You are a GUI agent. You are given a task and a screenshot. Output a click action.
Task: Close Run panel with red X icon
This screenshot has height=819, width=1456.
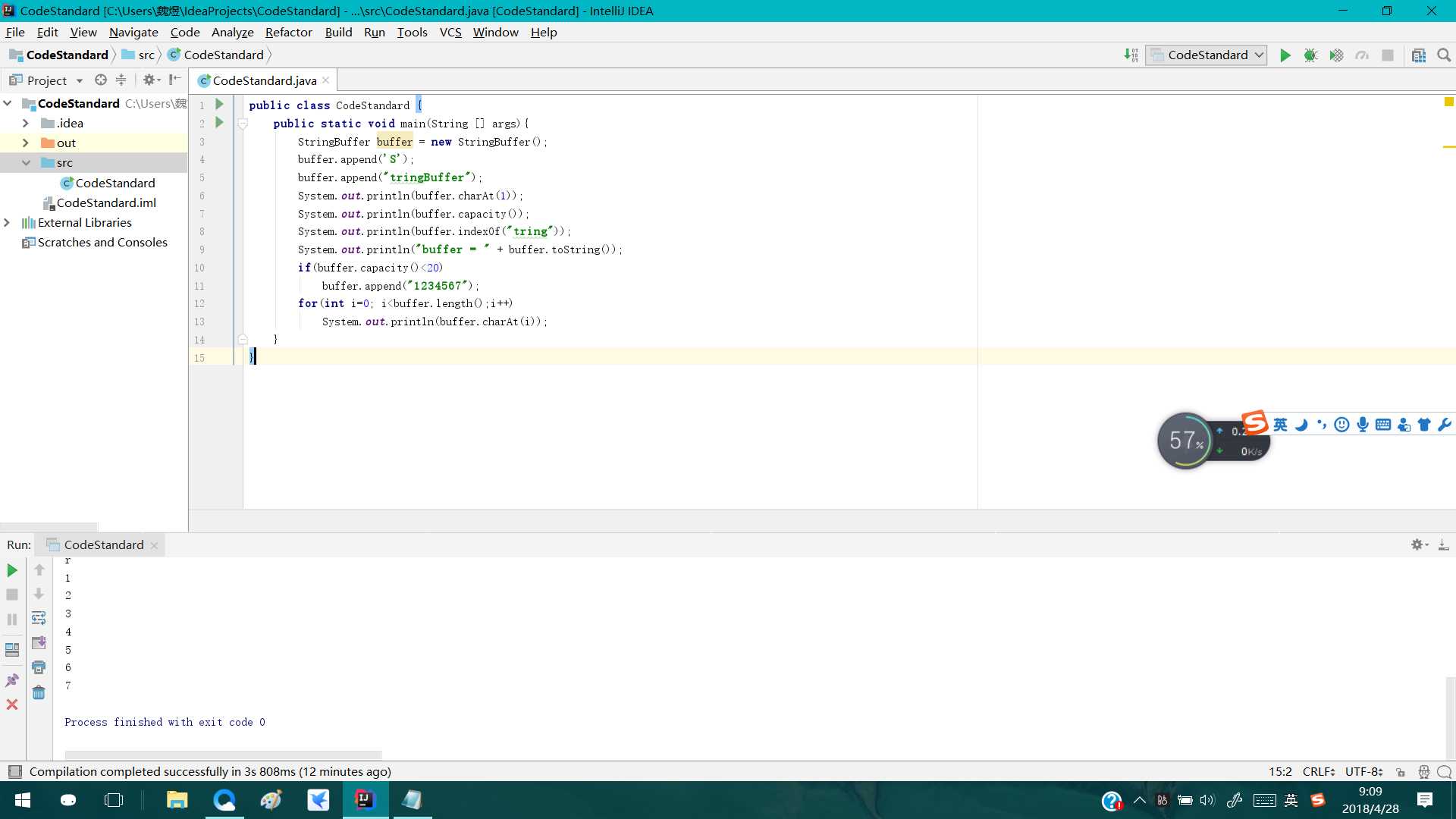coord(12,704)
